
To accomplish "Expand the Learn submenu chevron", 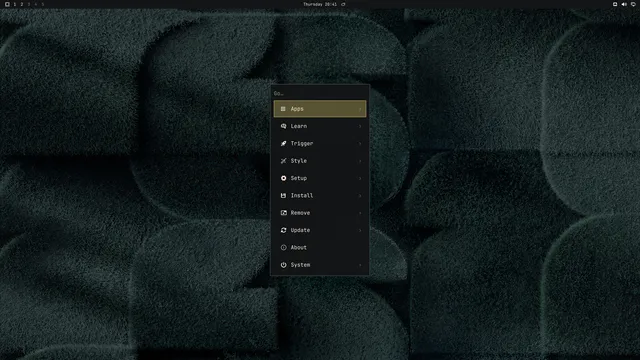I will pyautogui.click(x=360, y=126).
